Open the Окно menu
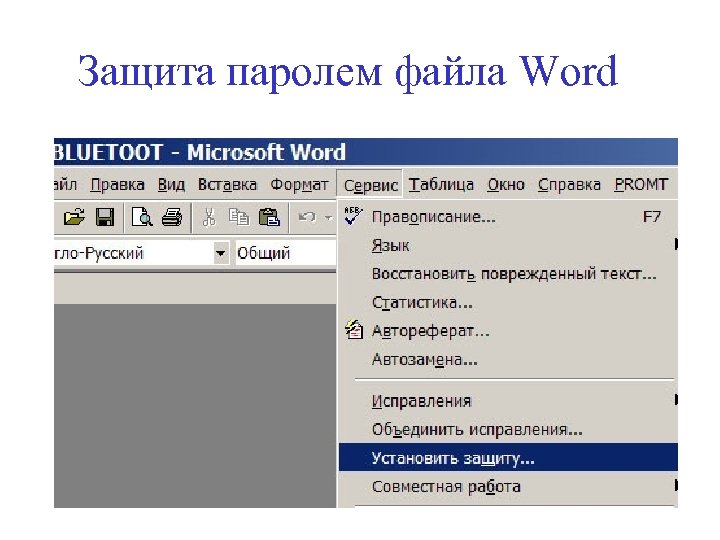 (506, 185)
